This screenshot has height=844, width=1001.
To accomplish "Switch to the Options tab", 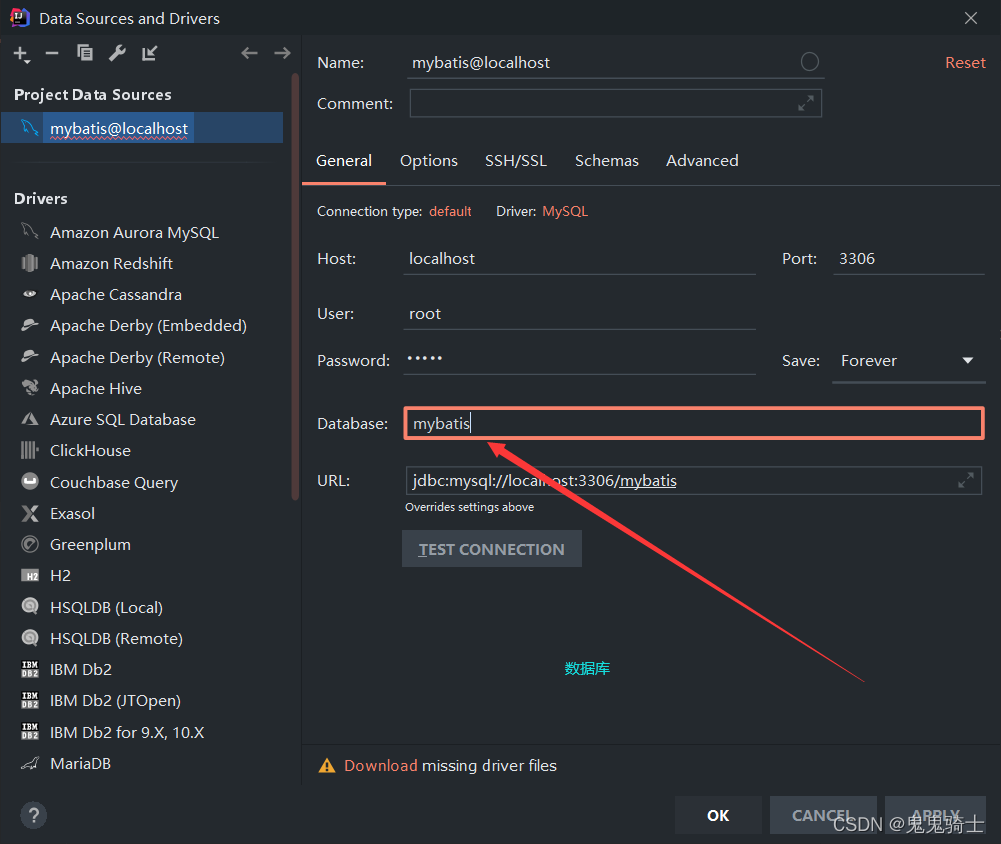I will point(429,161).
